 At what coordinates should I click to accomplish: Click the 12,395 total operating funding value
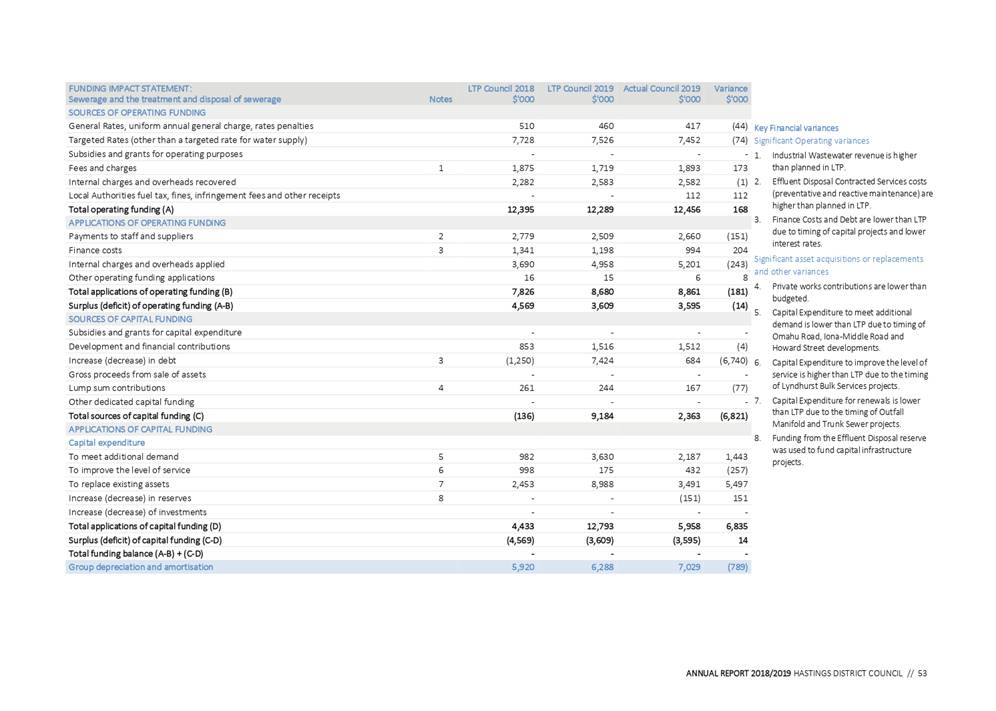[521, 209]
